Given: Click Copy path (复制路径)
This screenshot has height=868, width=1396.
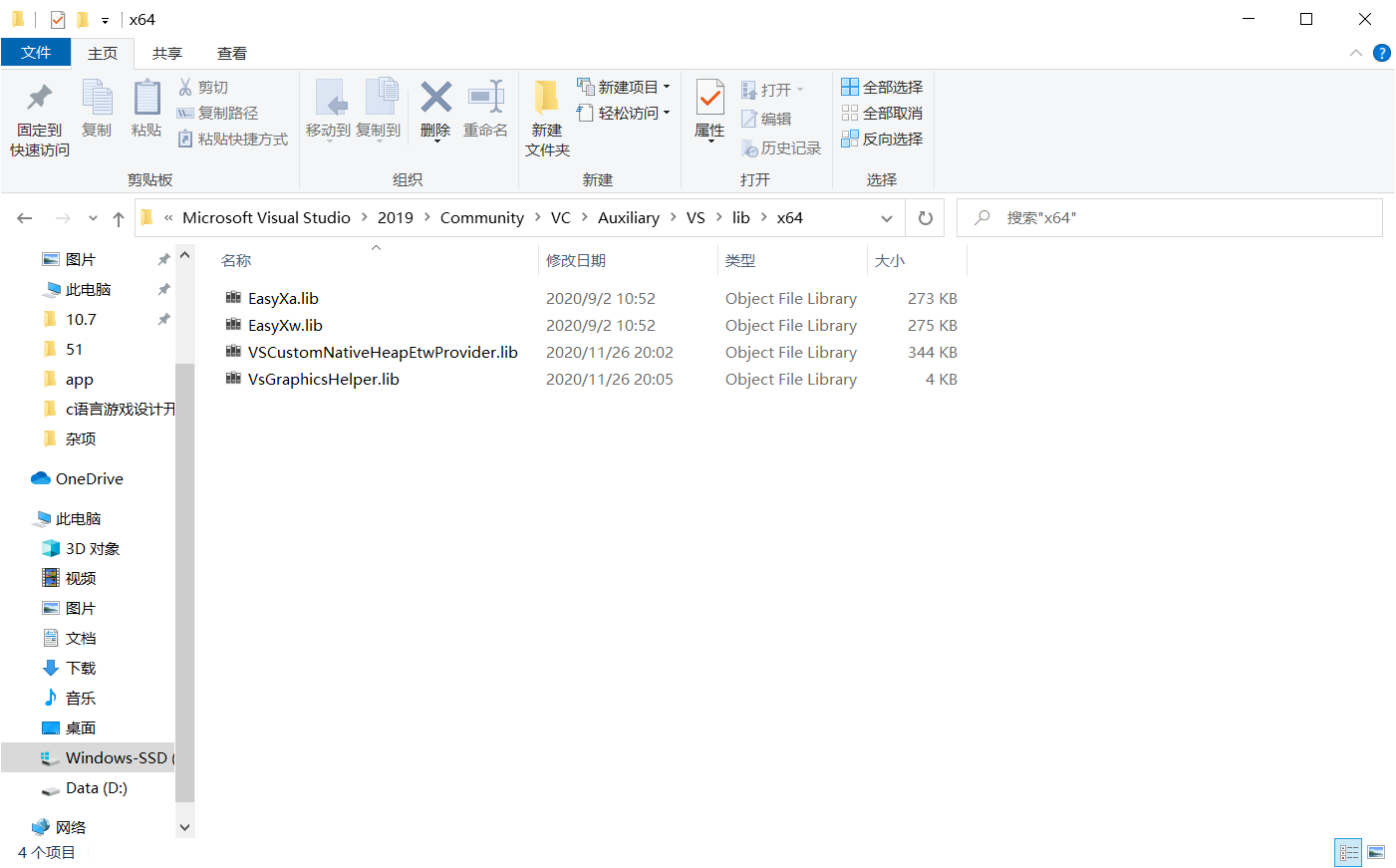Looking at the screenshot, I should click(217, 114).
